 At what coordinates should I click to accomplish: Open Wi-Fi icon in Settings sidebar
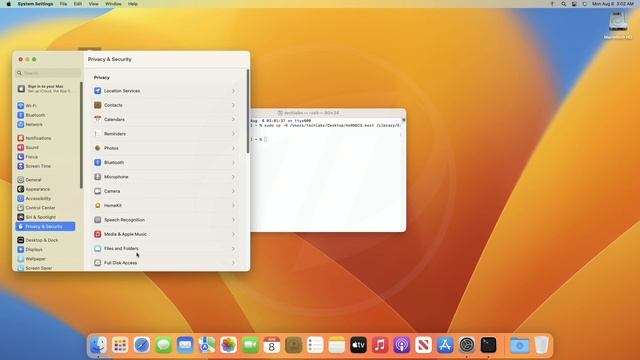coord(21,106)
